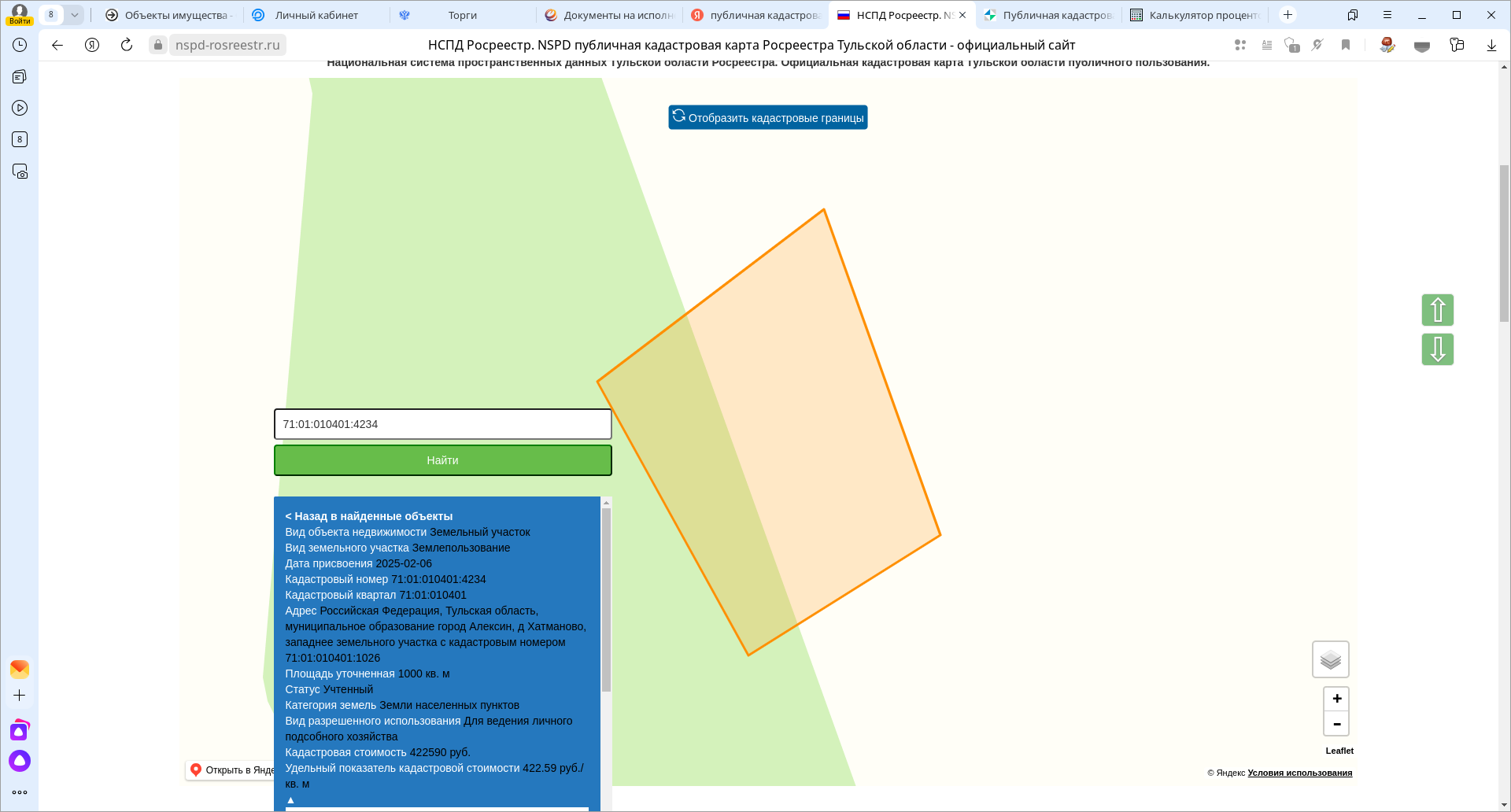Switch to the Торги tab
Image resolution: width=1511 pixels, height=812 pixels.
(463, 15)
